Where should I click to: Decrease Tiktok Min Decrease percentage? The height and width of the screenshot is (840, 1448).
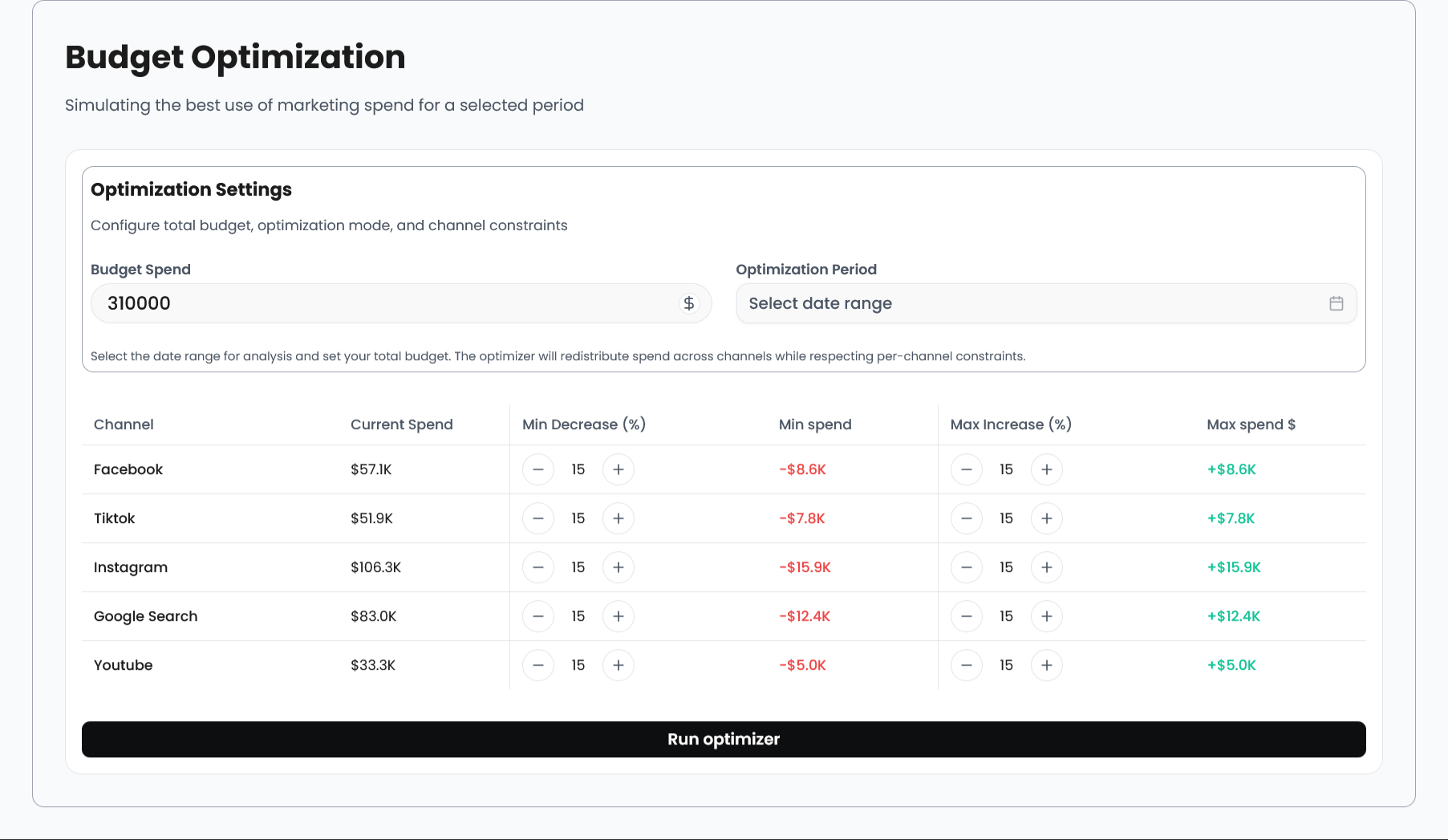[x=538, y=518]
